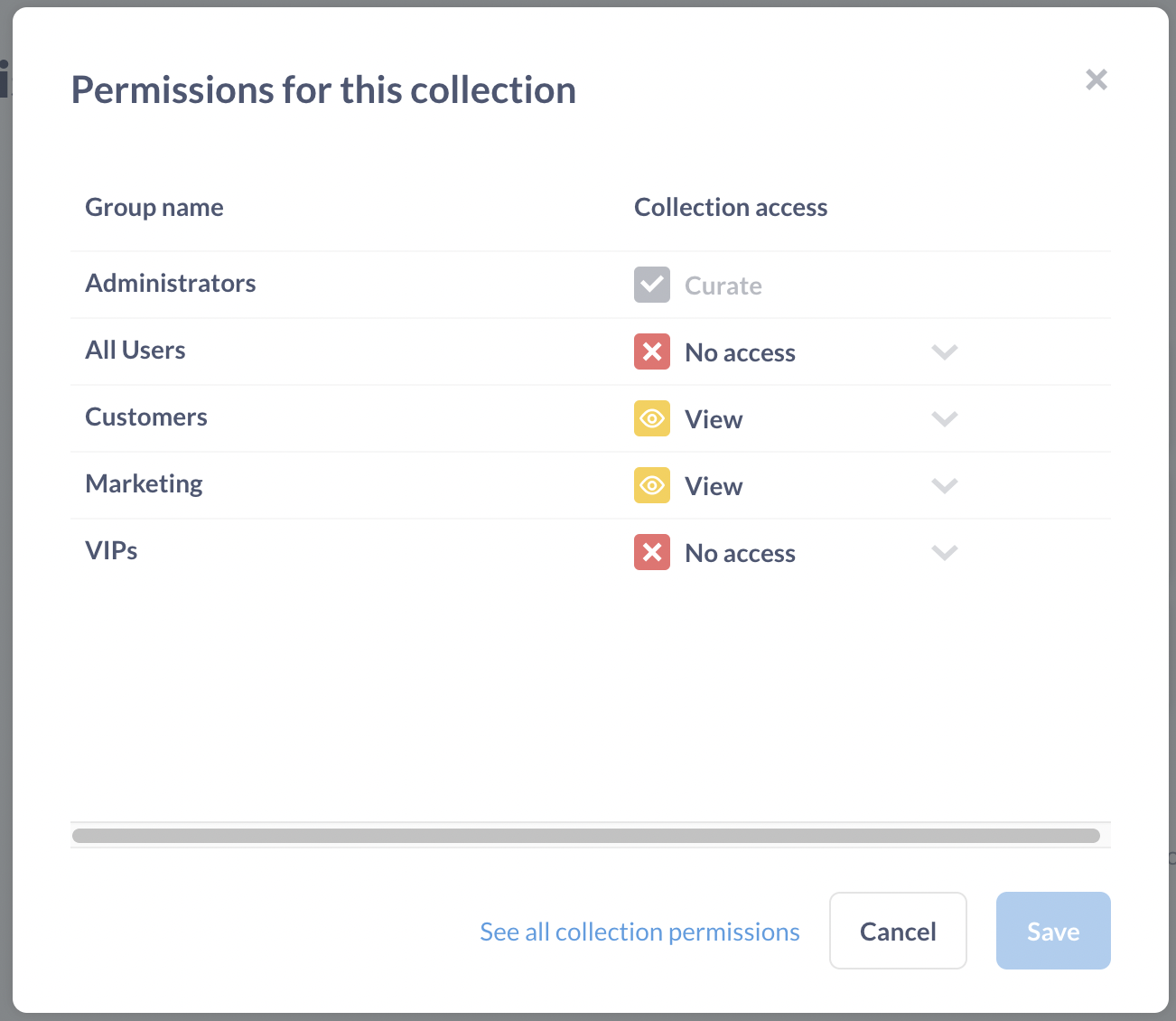Open the Collection access dropdown for Marketing
This screenshot has width=1176, height=1021.
tap(944, 485)
